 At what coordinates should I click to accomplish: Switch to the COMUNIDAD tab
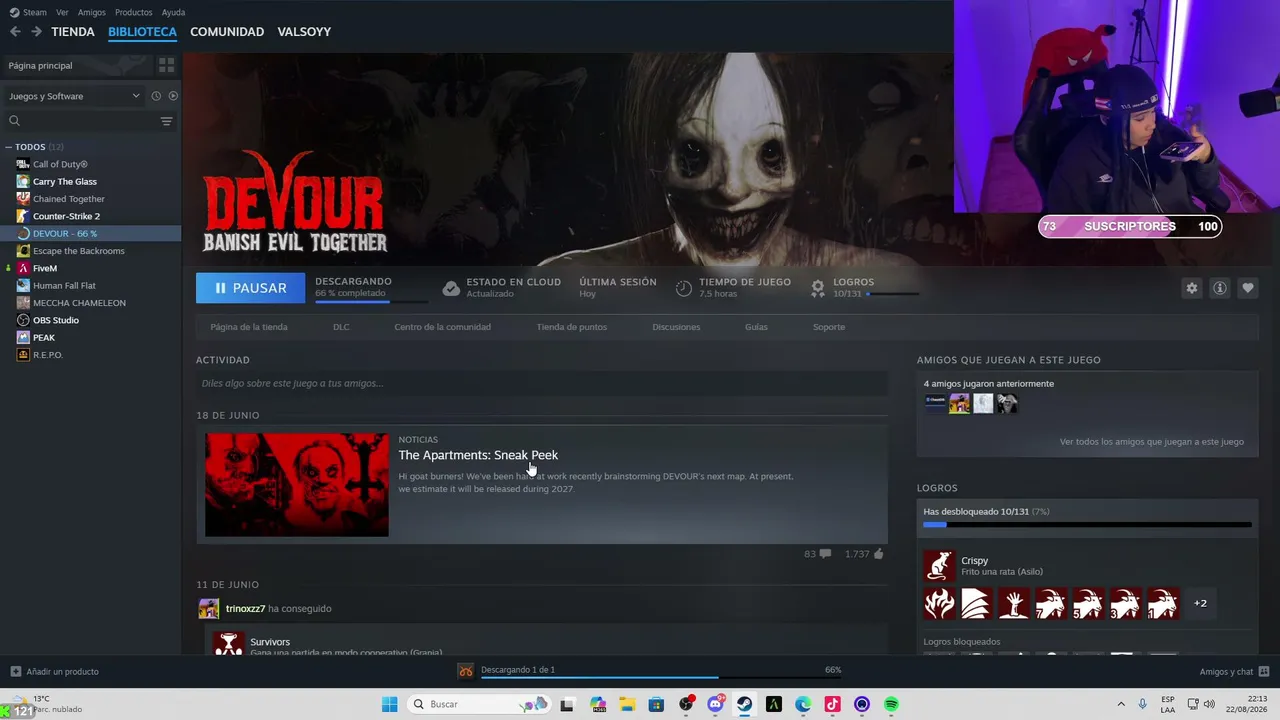227,32
